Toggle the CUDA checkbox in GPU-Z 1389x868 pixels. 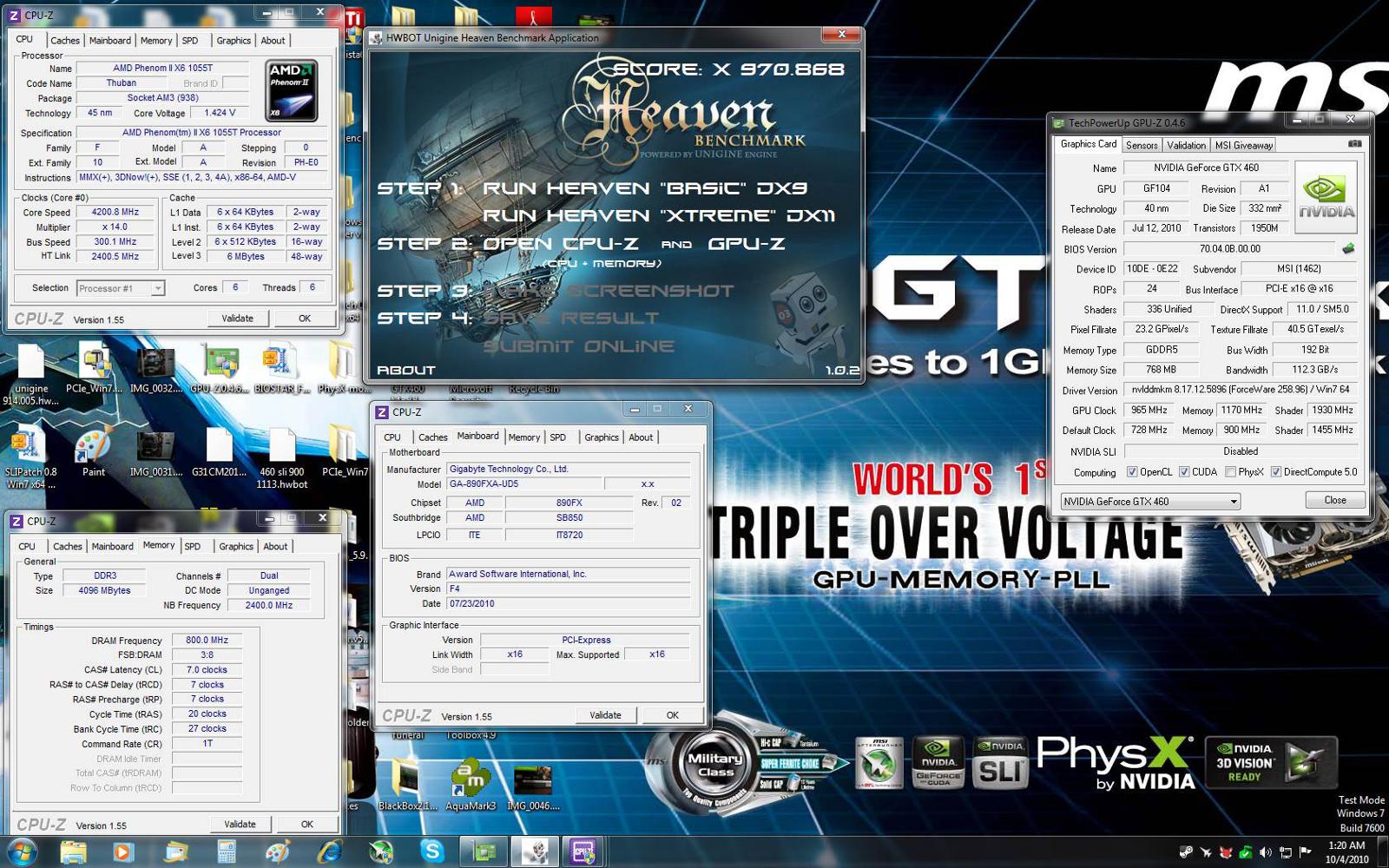point(1184,472)
